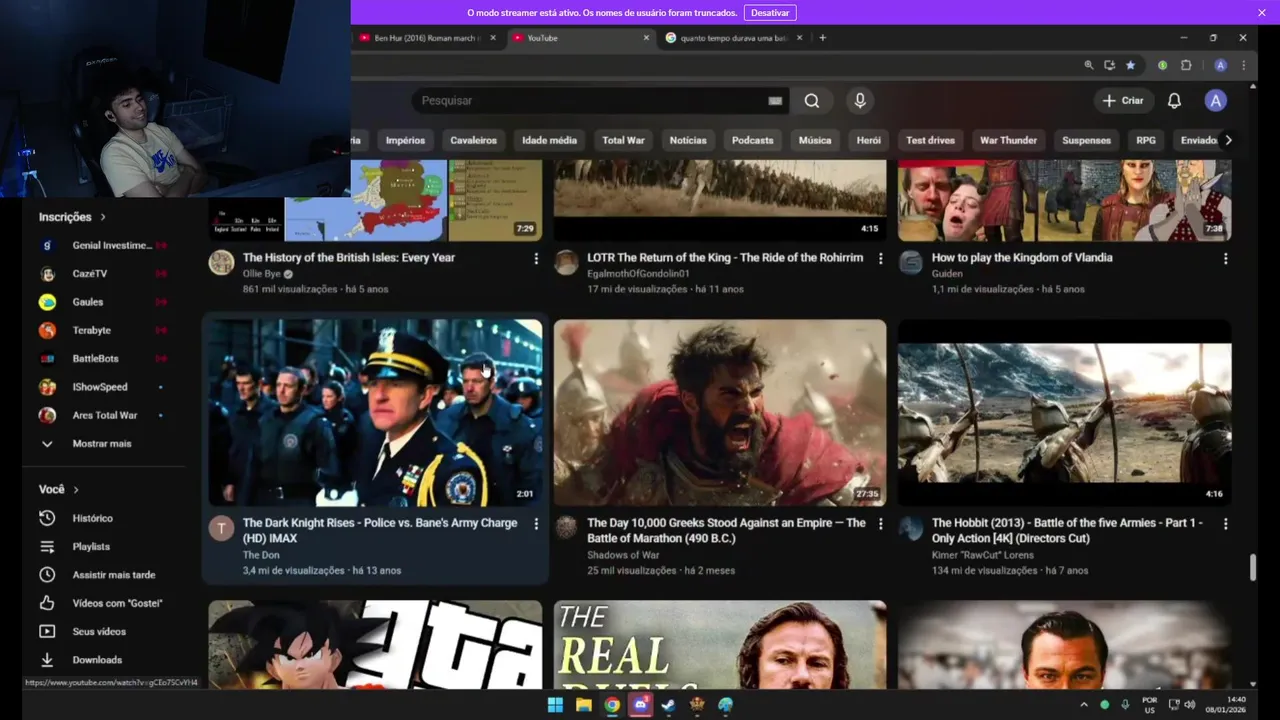Open the on-screen keyboard in the search box
Screen dimensions: 1280x720
pyautogui.click(x=775, y=100)
